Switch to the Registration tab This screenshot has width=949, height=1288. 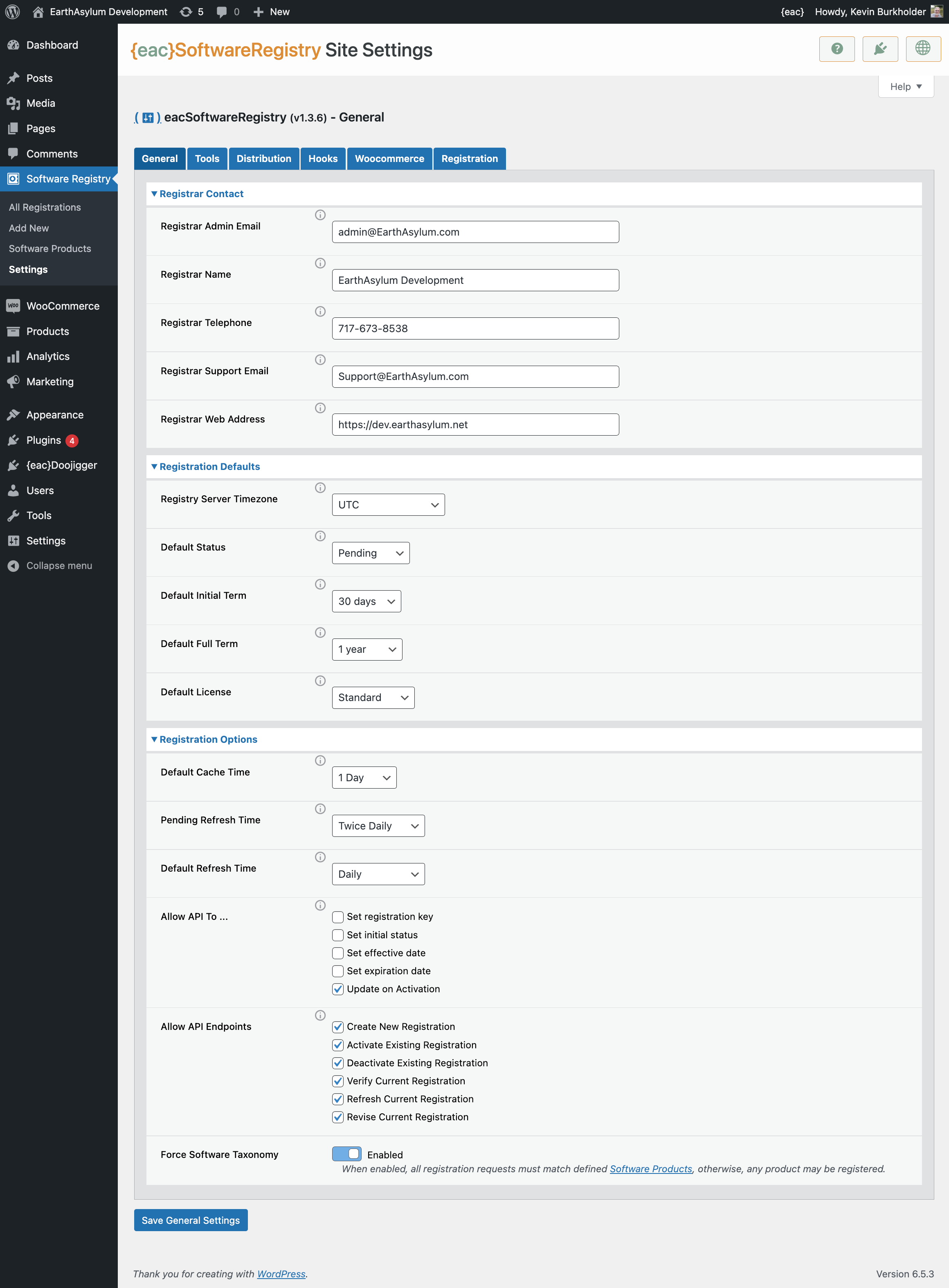coord(469,159)
